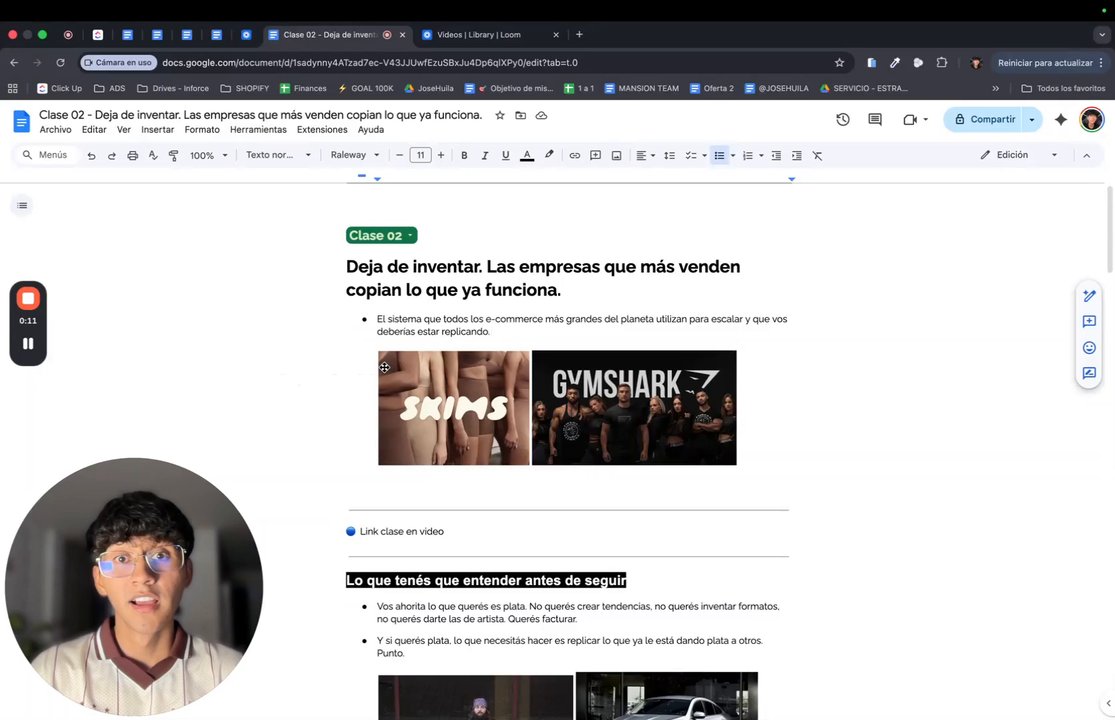Select the Paint format tool
This screenshot has width=1115, height=720.
click(174, 156)
